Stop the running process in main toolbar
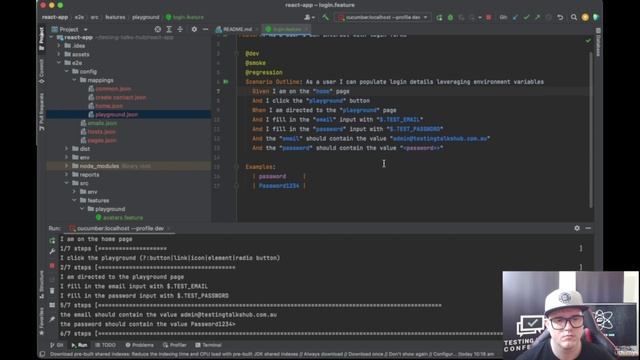This screenshot has width=640, height=360. [x=489, y=18]
